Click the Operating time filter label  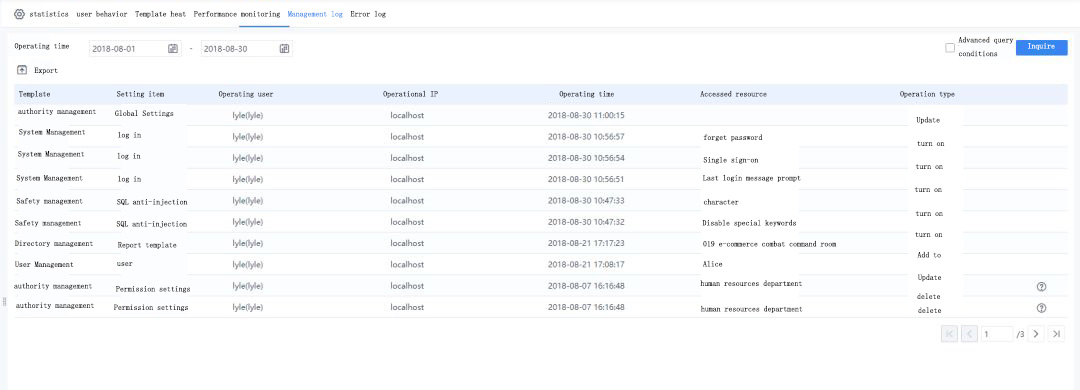42,46
